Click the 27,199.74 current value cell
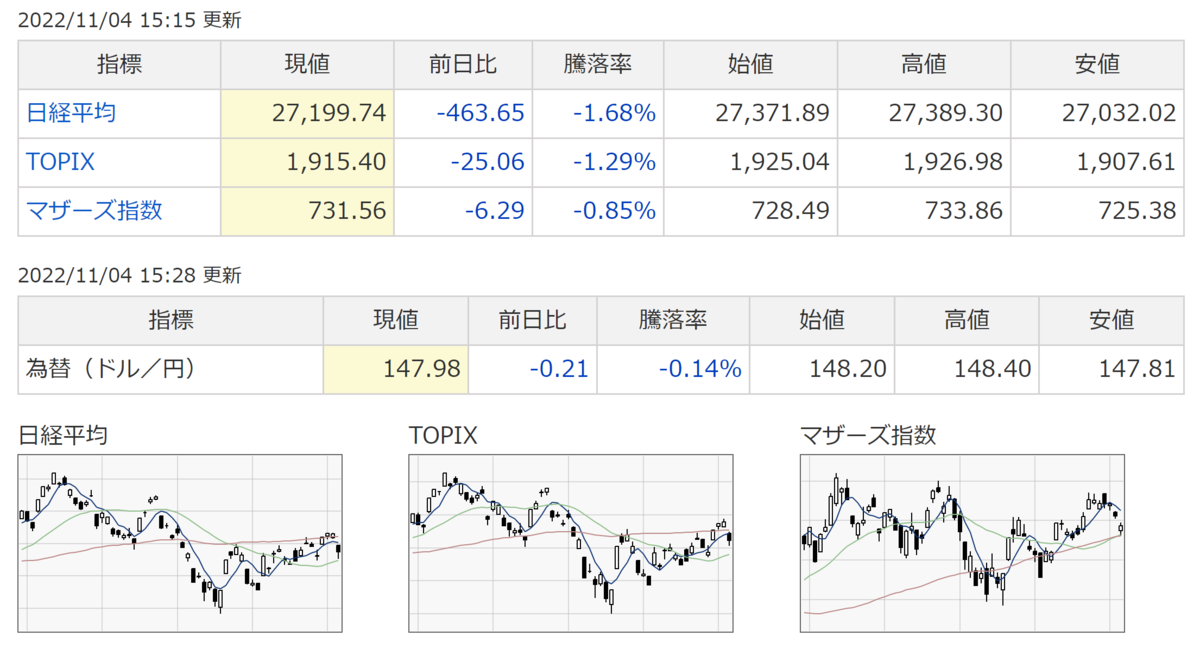The height and width of the screenshot is (655, 1200). coord(328,113)
